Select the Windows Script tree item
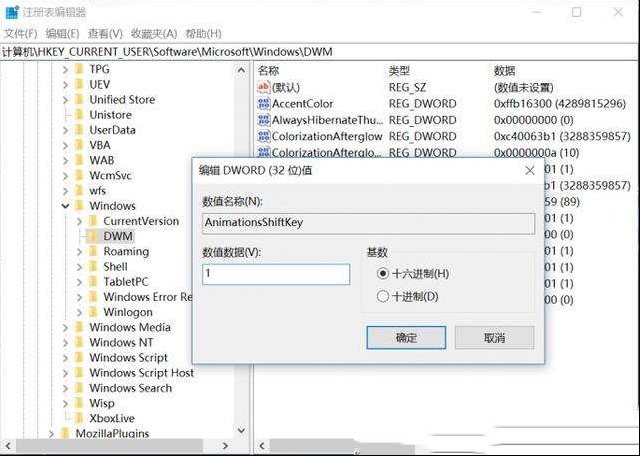The width and height of the screenshot is (640, 456). click(x=129, y=358)
